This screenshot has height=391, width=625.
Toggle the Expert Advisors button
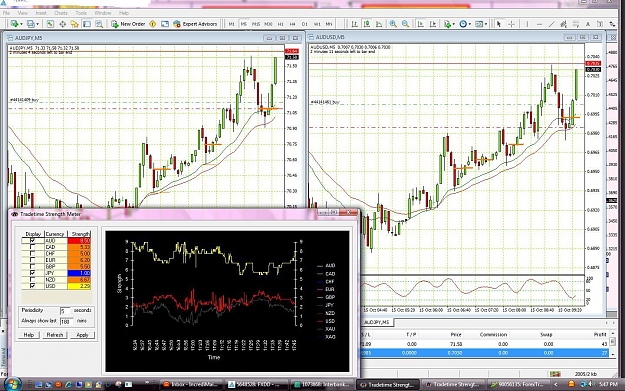click(x=195, y=24)
